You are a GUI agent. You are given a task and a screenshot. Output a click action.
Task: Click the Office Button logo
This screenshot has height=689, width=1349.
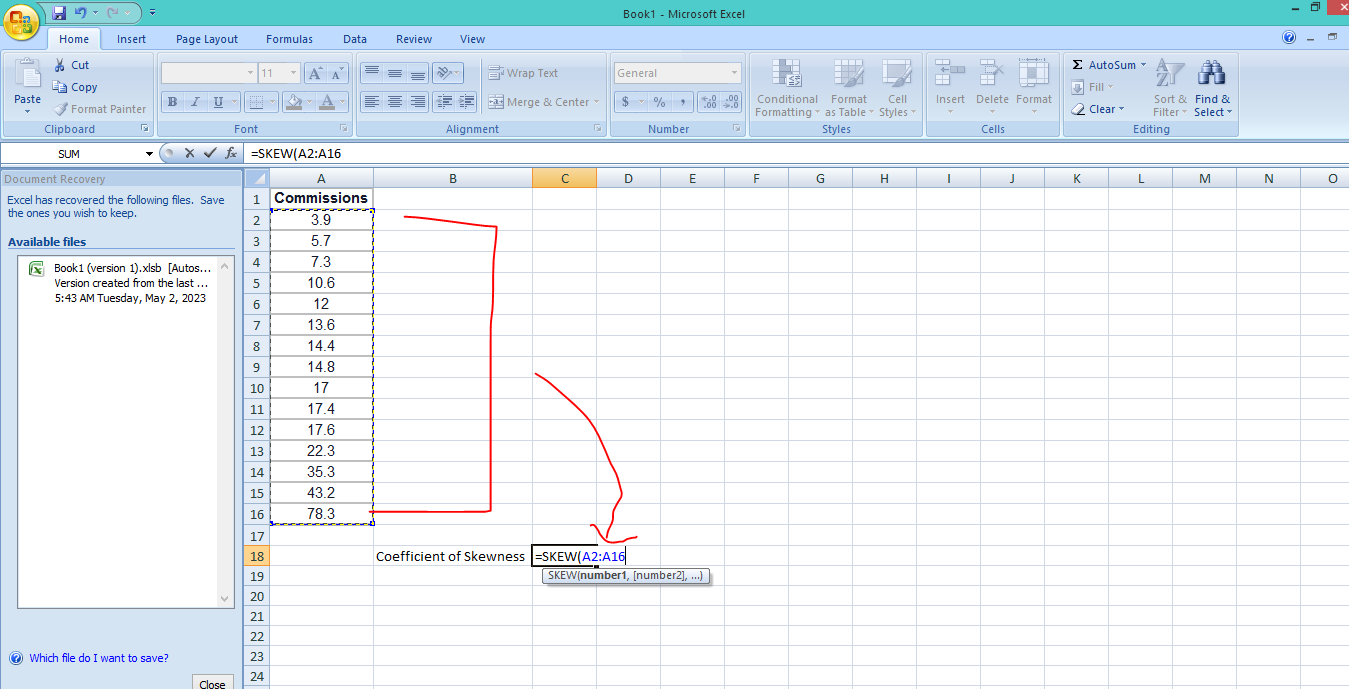point(20,20)
